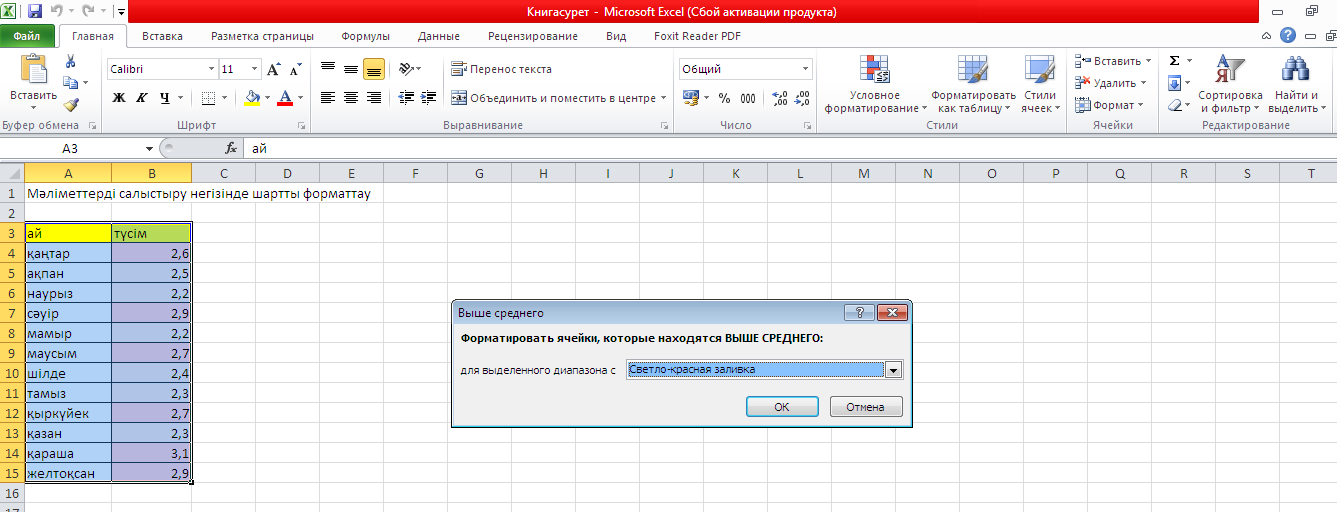
Task: Confirm dialog with OK button
Action: pyautogui.click(x=782, y=407)
